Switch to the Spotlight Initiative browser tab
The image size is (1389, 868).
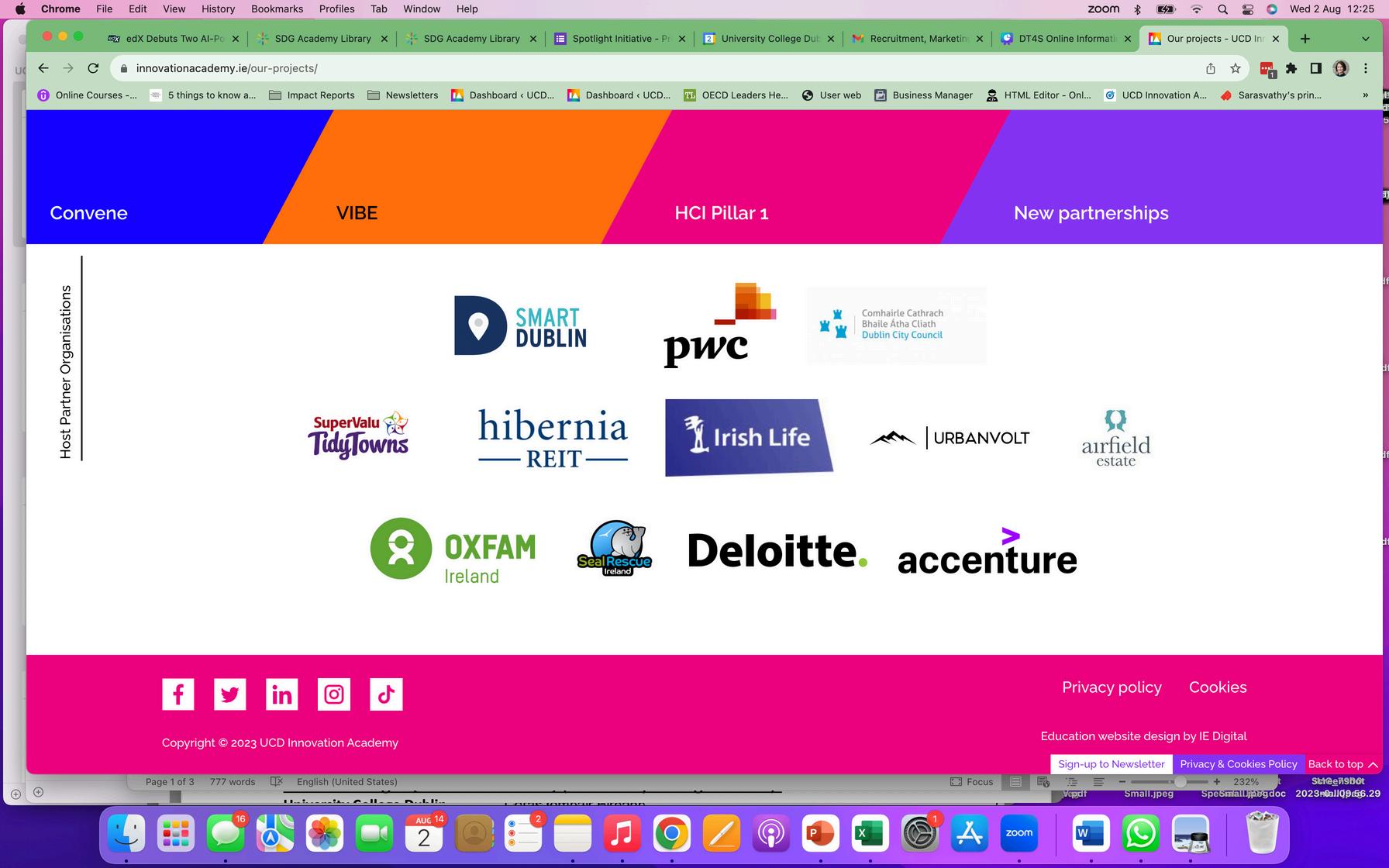619,39
